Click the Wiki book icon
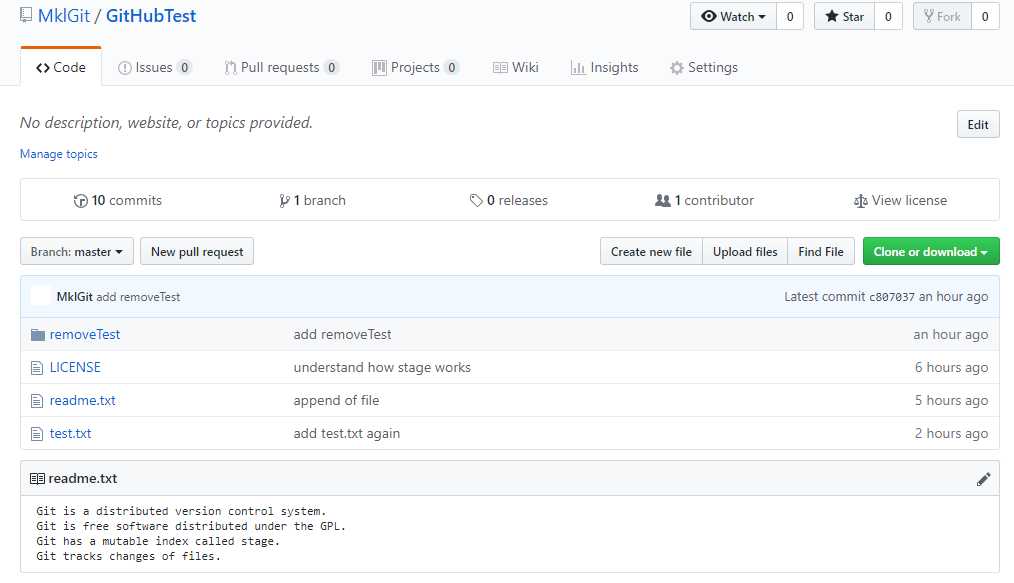 pos(500,68)
